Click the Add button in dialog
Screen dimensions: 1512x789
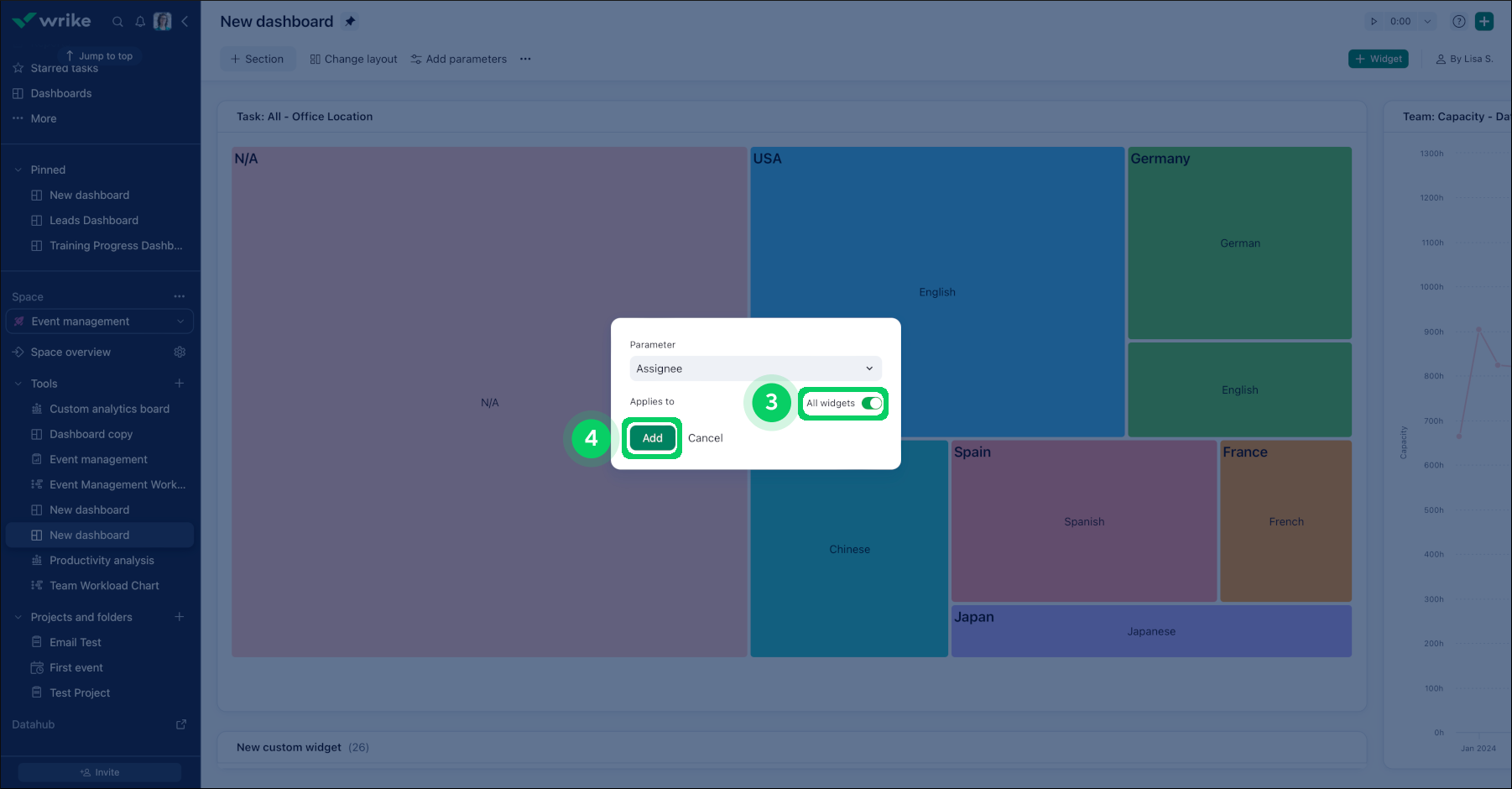652,438
